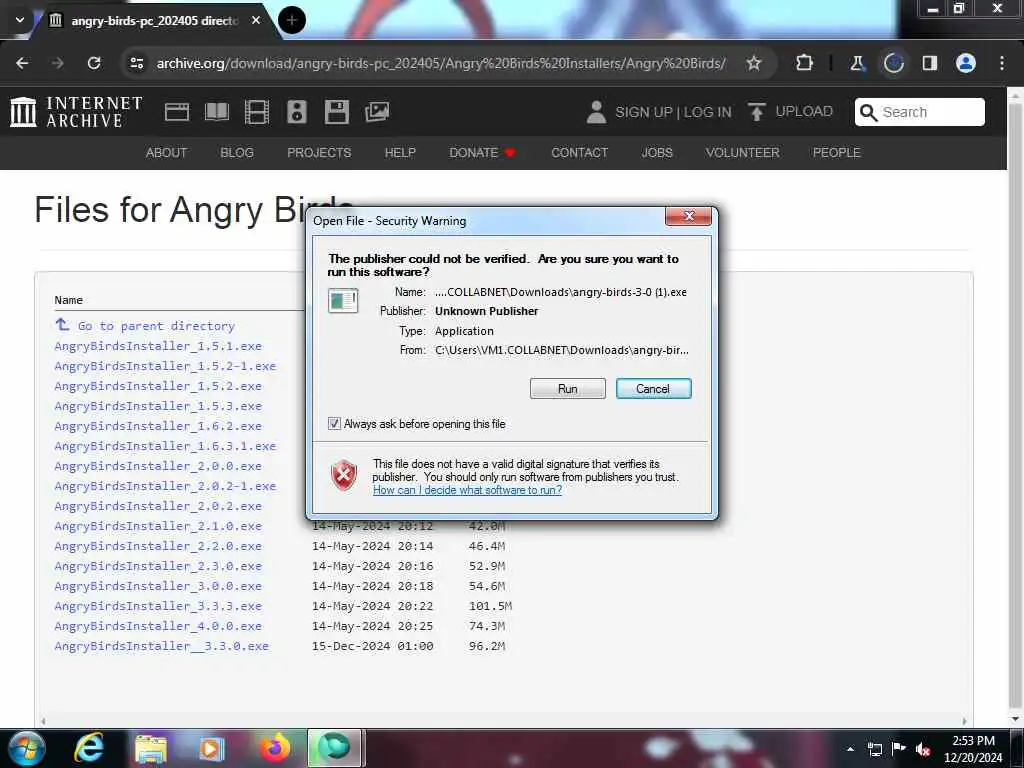
Task: Open the CONTACT menu item
Action: (579, 153)
